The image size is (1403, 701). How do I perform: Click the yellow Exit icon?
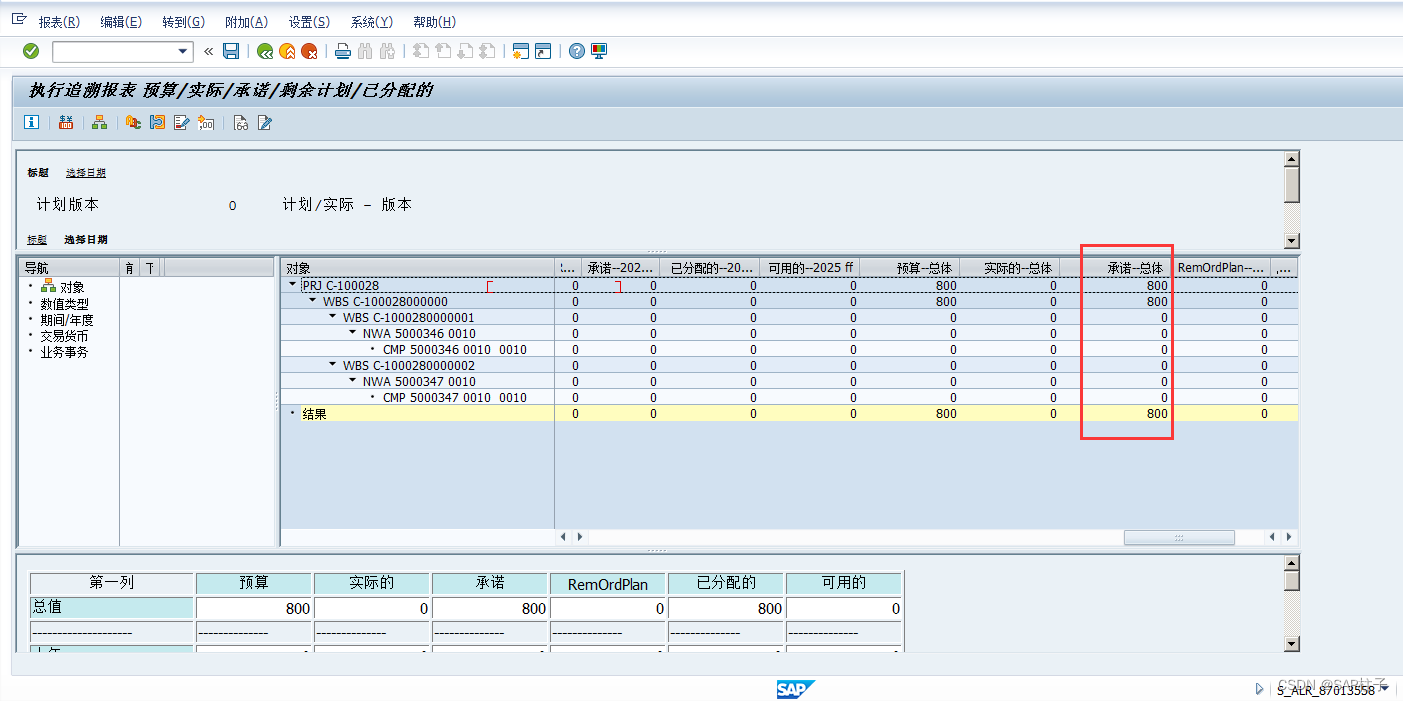pyautogui.click(x=287, y=51)
